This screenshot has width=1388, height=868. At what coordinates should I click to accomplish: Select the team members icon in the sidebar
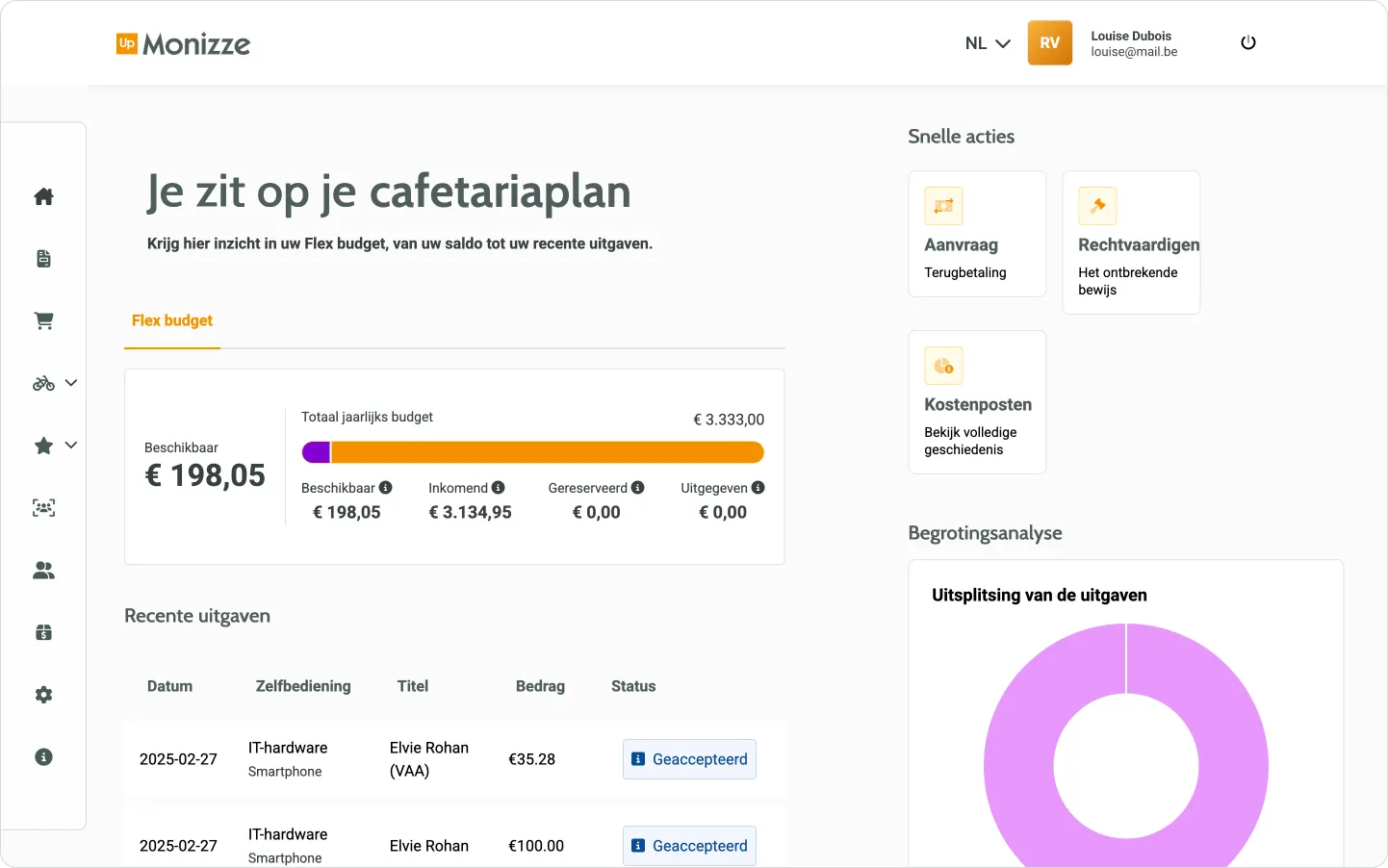click(x=43, y=570)
